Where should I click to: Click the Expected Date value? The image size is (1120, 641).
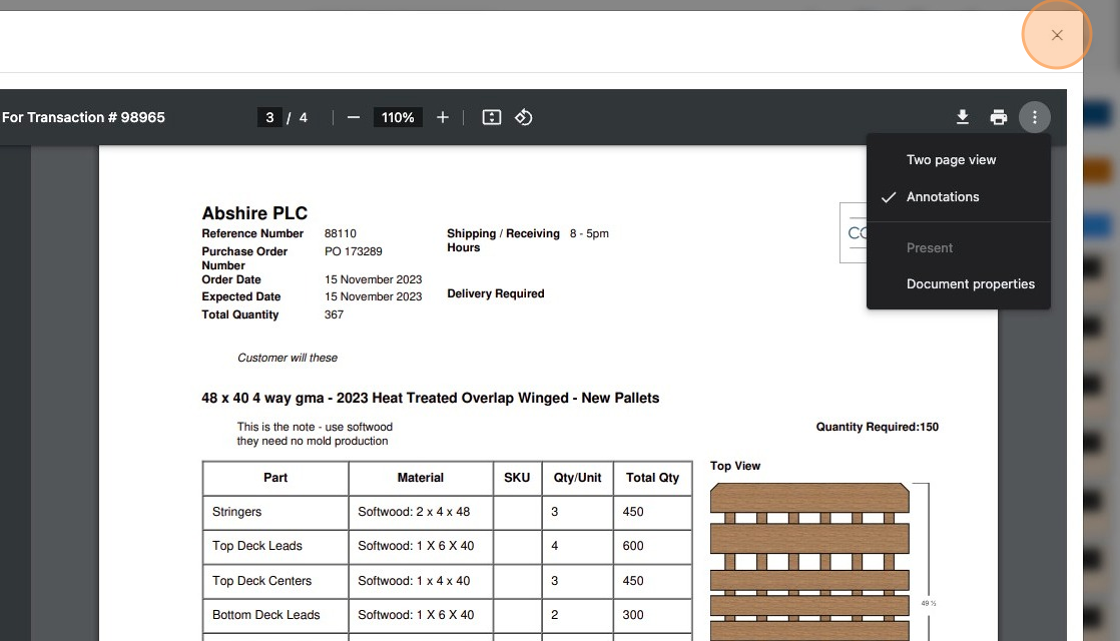(373, 297)
